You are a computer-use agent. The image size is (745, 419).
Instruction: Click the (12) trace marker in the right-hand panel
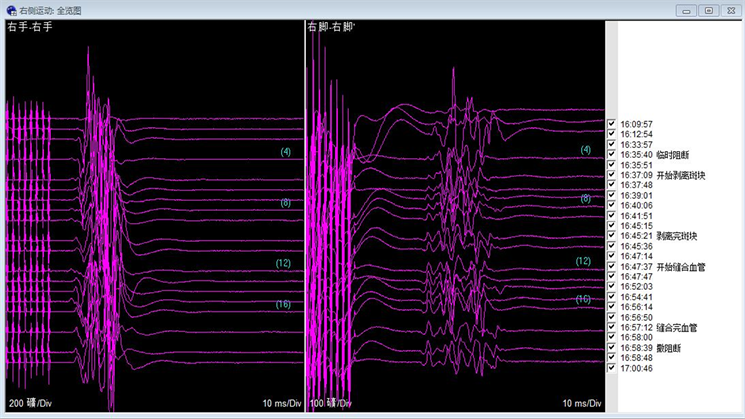(584, 261)
